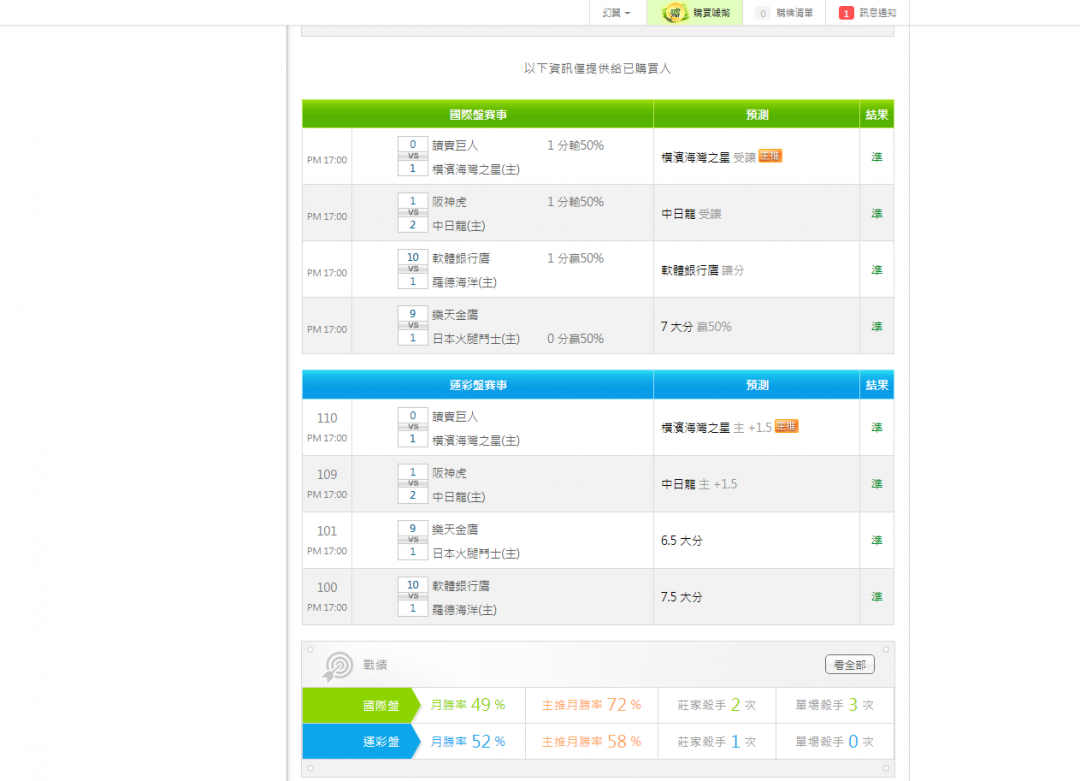The height and width of the screenshot is (781, 1080).
Task: Click the 1 分輸50% handicap beside 讀賣巨人
Action: [x=575, y=145]
